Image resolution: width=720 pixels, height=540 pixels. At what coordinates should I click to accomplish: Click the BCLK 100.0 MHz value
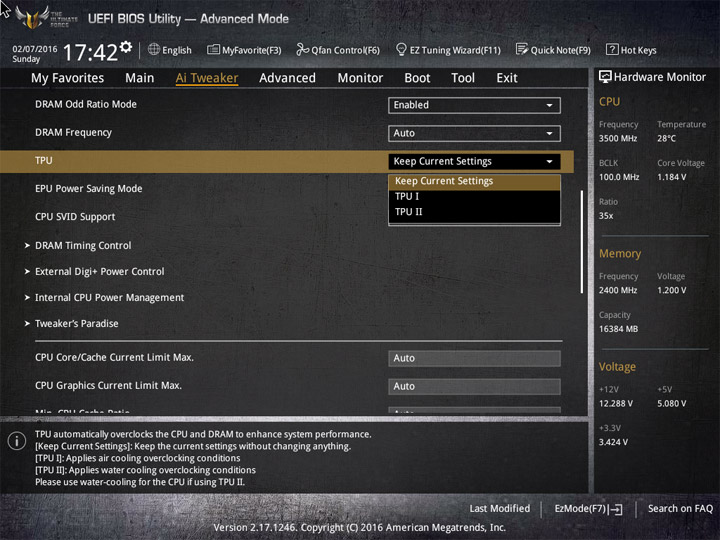click(619, 177)
